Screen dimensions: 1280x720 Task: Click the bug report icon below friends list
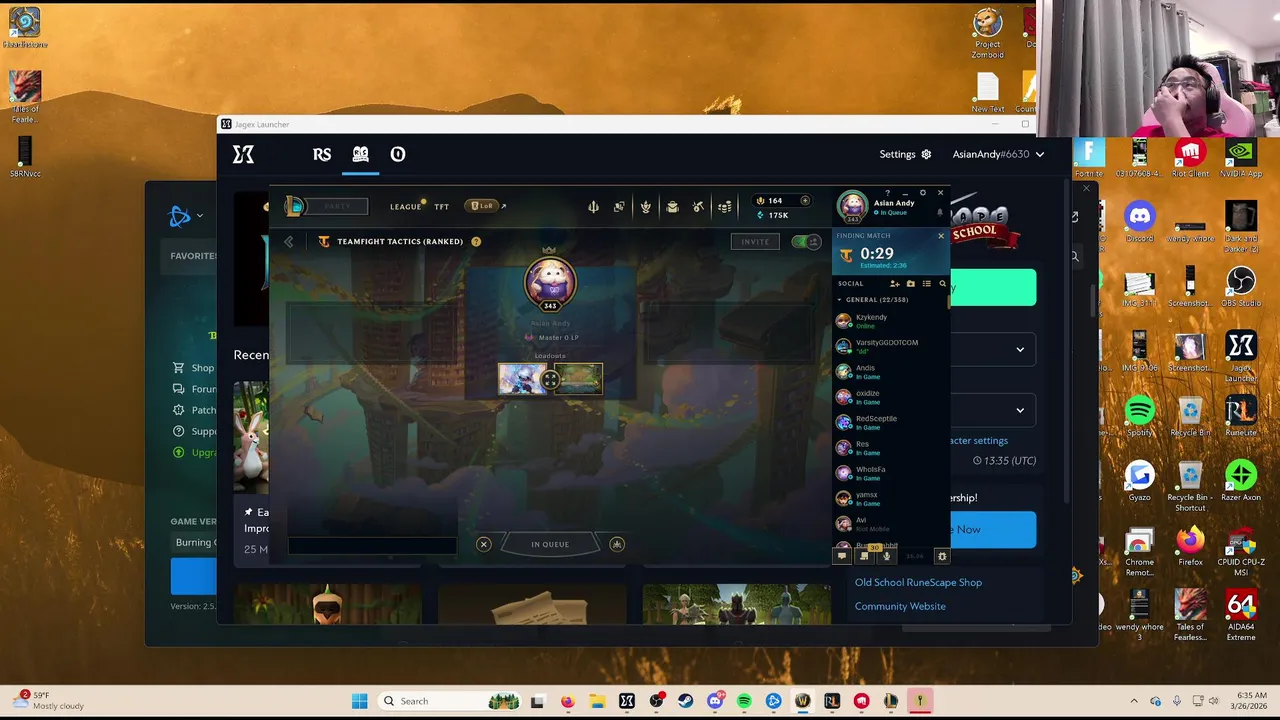pyautogui.click(x=942, y=556)
